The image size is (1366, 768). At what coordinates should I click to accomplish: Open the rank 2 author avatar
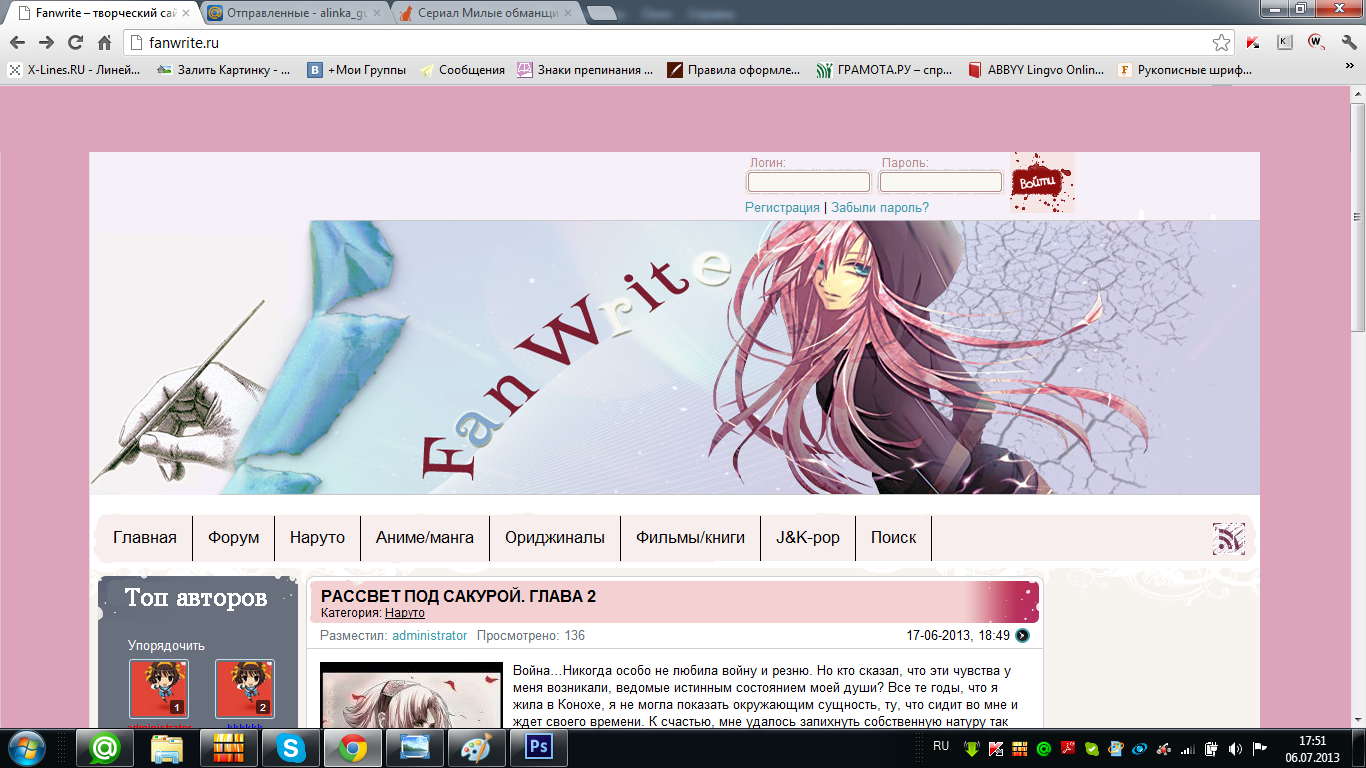[245, 688]
